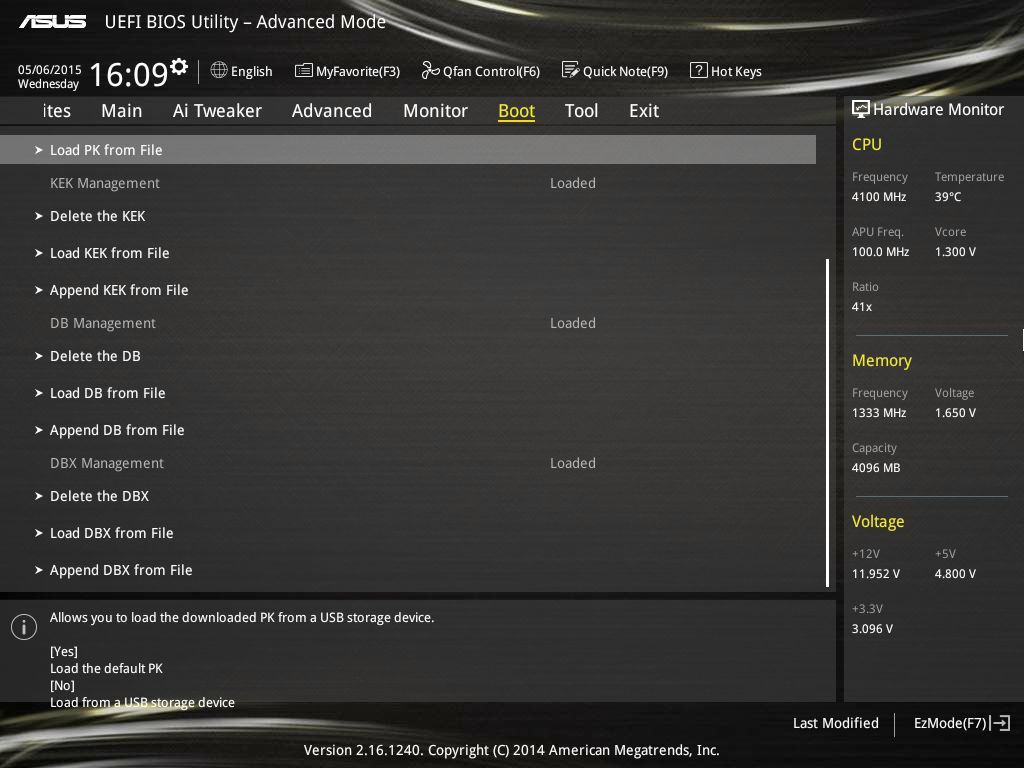Click the Quick Note notepad icon
Image resolution: width=1024 pixels, height=768 pixels.
(x=570, y=70)
